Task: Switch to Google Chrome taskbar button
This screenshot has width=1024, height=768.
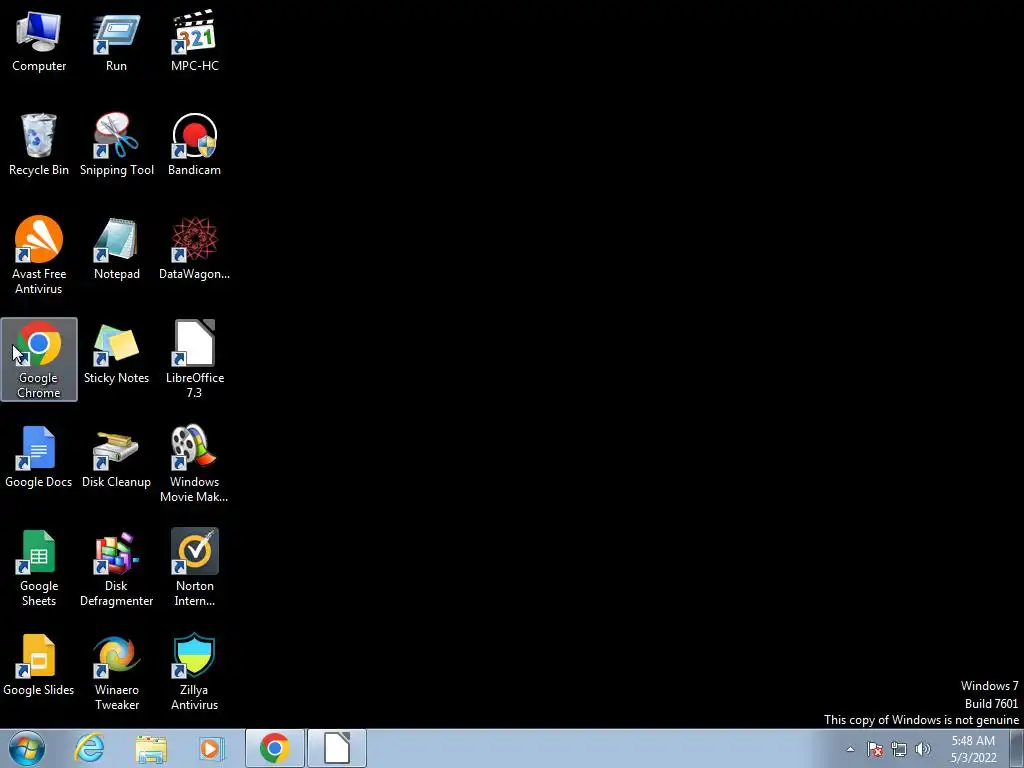Action: point(275,748)
